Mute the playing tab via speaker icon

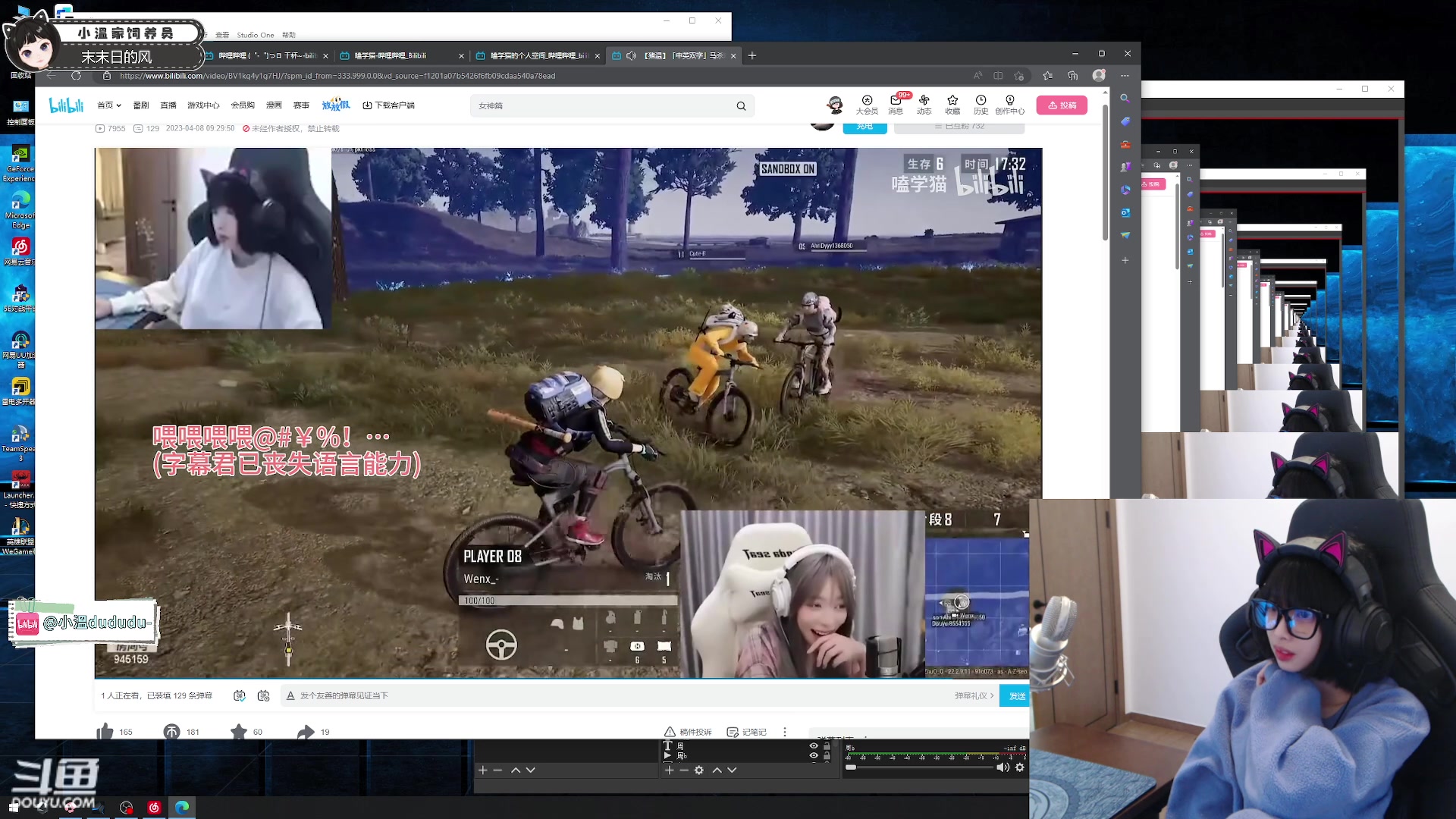[631, 55]
